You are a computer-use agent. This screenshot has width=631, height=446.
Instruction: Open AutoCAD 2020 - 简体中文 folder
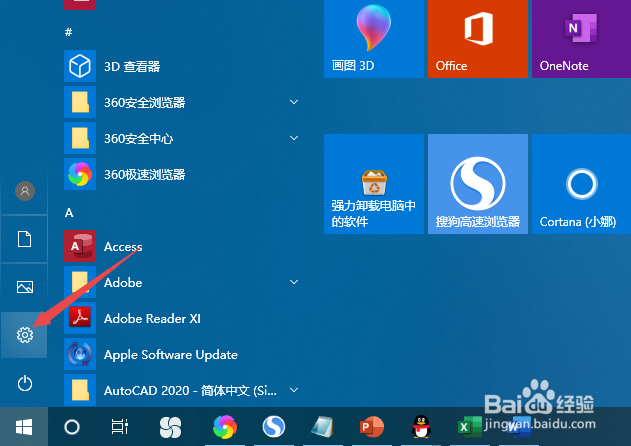click(x=183, y=390)
